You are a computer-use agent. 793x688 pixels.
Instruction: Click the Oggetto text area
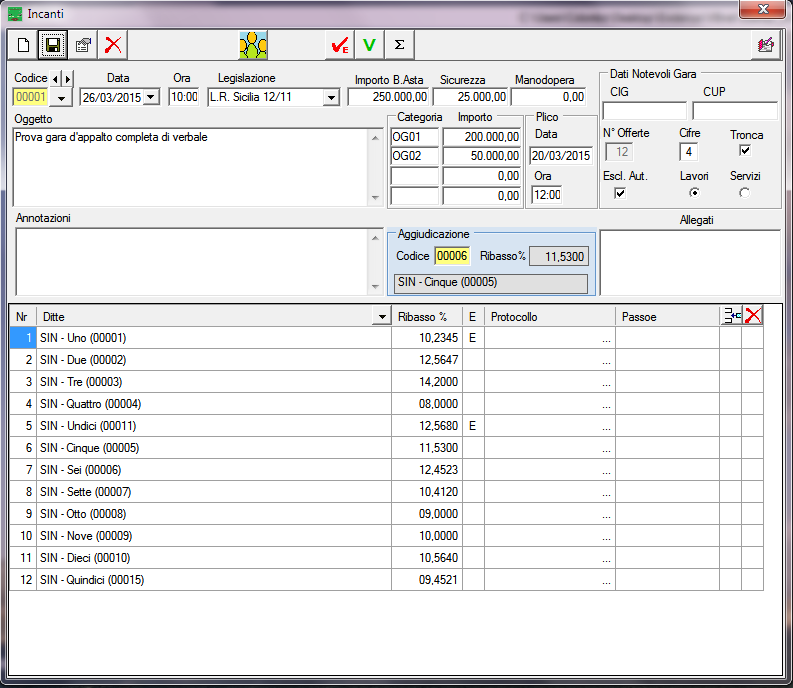click(x=191, y=167)
